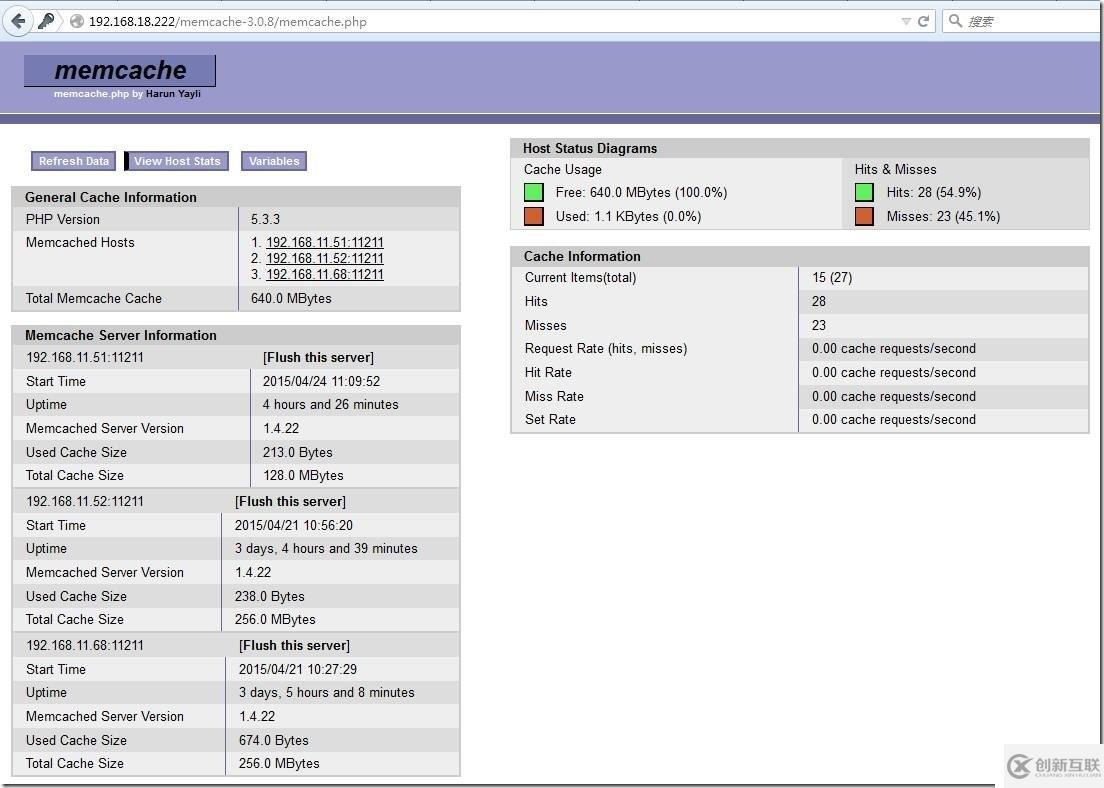Click start time 2015/04/24 11:09:52
This screenshot has height=788, width=1104.
pyautogui.click(x=321, y=382)
